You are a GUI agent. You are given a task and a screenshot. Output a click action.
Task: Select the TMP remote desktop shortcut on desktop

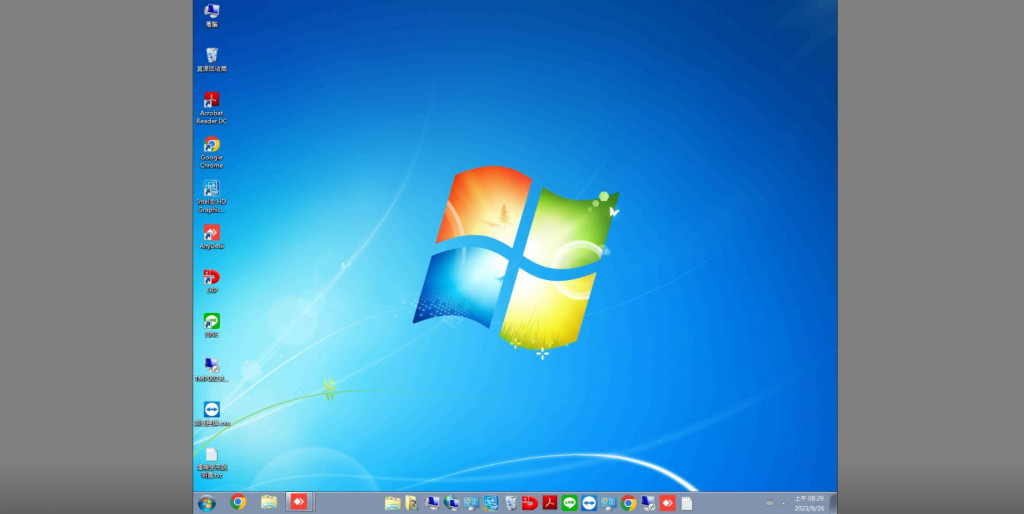tap(212, 370)
